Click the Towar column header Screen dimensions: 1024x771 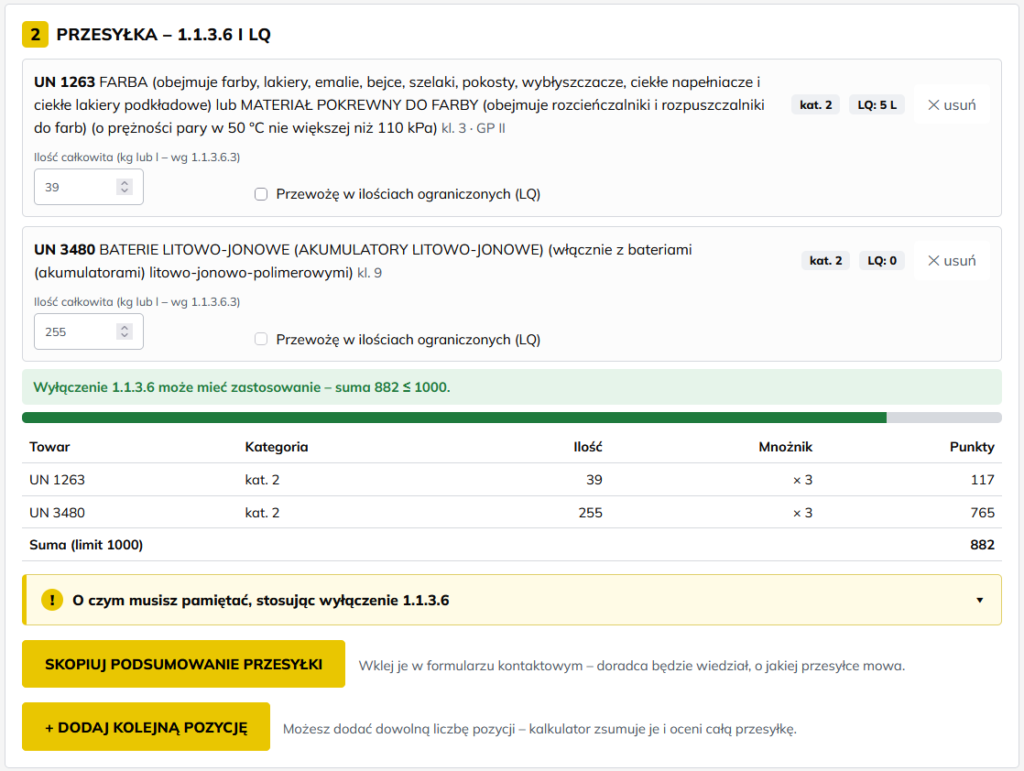50,447
